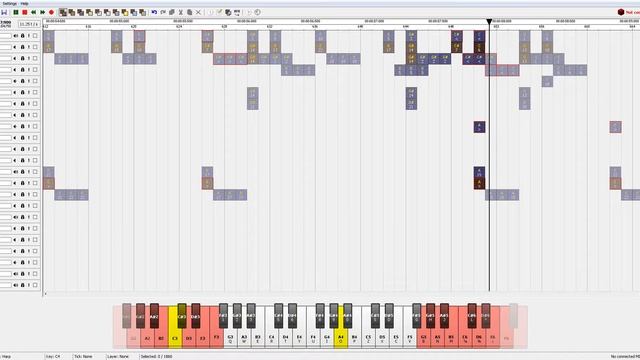Image resolution: width=640 pixels, height=360 pixels.
Task: Click the first layer's name field
Action: point(6,36)
